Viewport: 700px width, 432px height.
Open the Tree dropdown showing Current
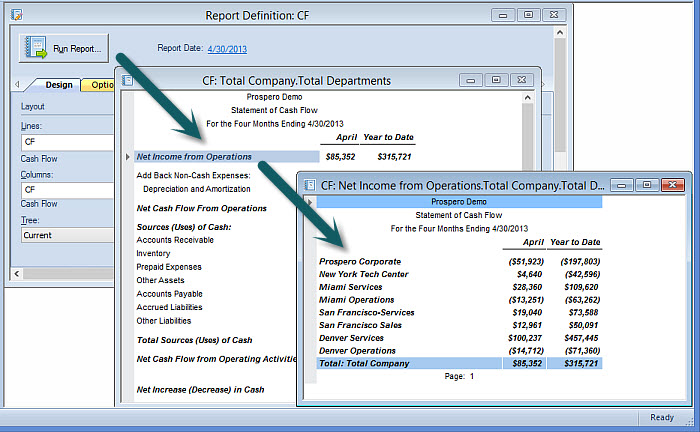tap(66, 235)
